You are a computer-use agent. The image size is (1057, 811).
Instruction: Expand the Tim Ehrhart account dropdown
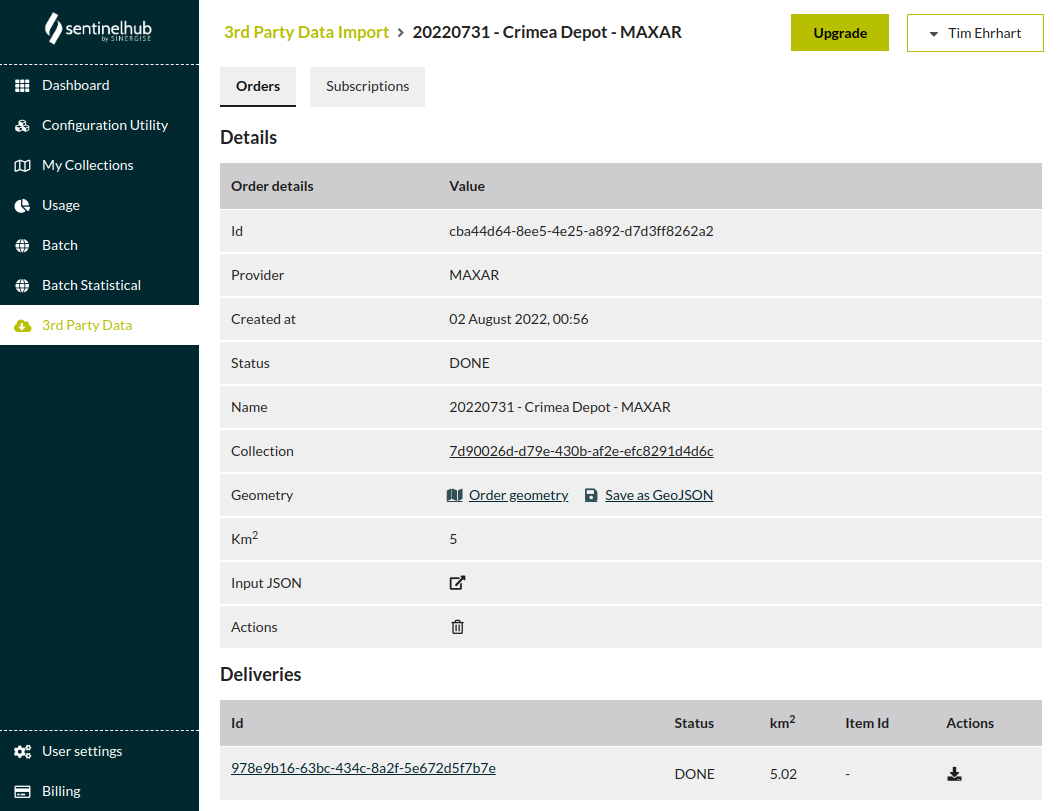point(975,33)
